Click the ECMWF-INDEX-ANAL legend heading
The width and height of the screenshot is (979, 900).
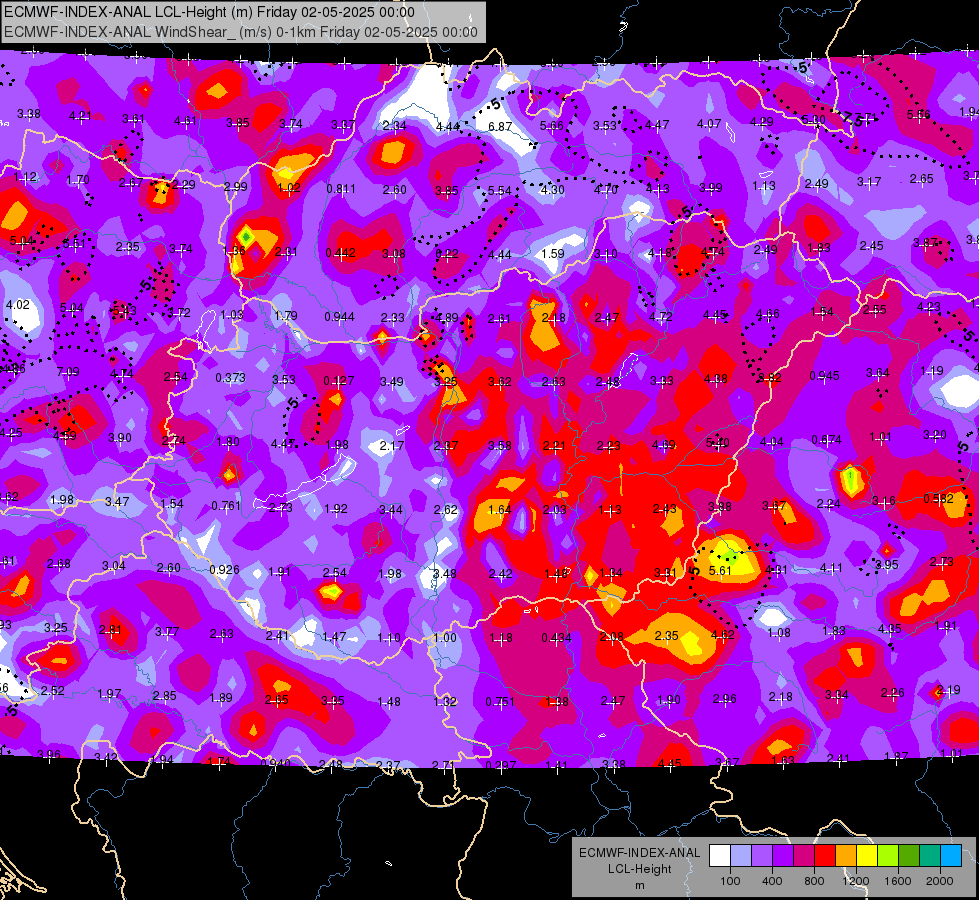pos(640,853)
